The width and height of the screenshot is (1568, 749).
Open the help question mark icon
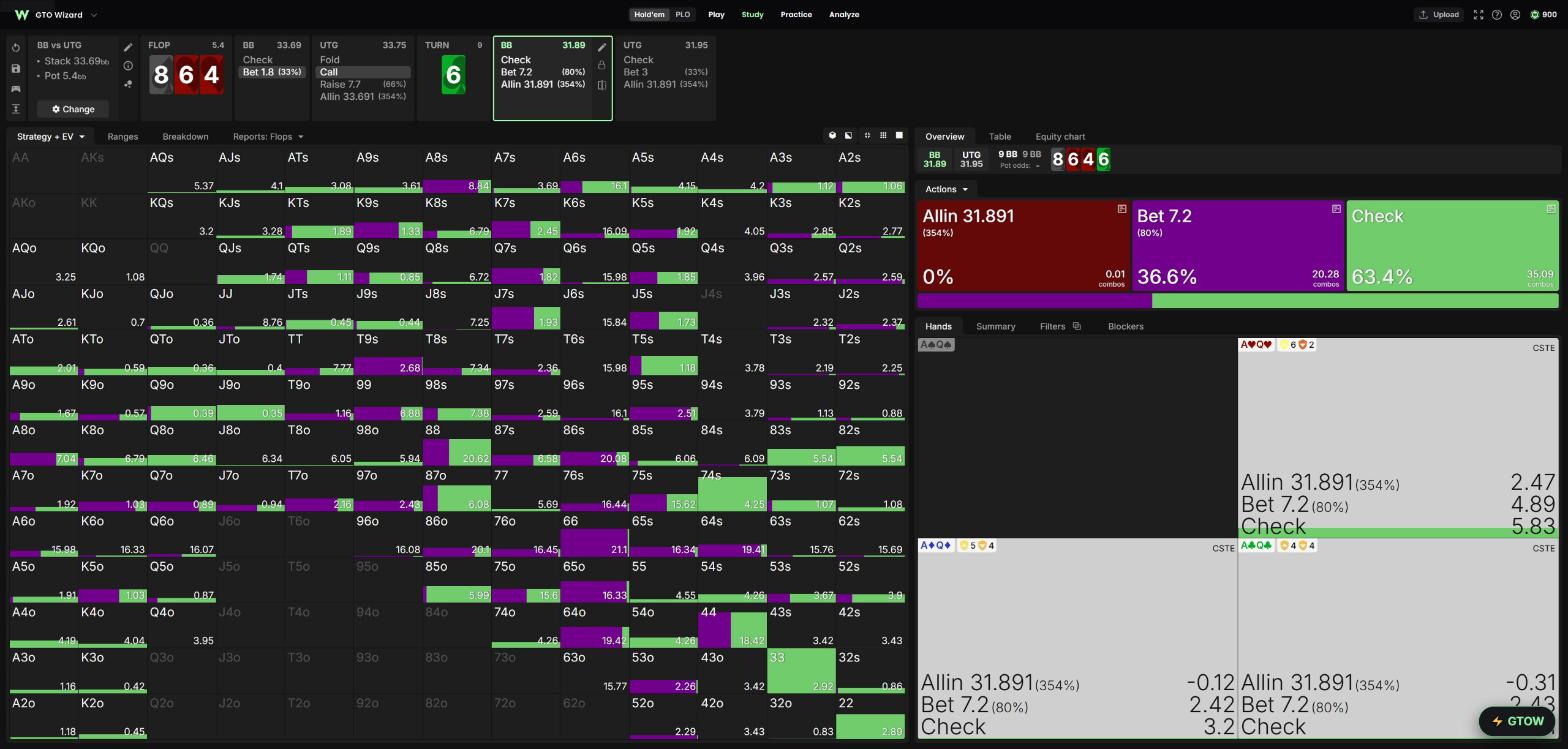[1497, 15]
